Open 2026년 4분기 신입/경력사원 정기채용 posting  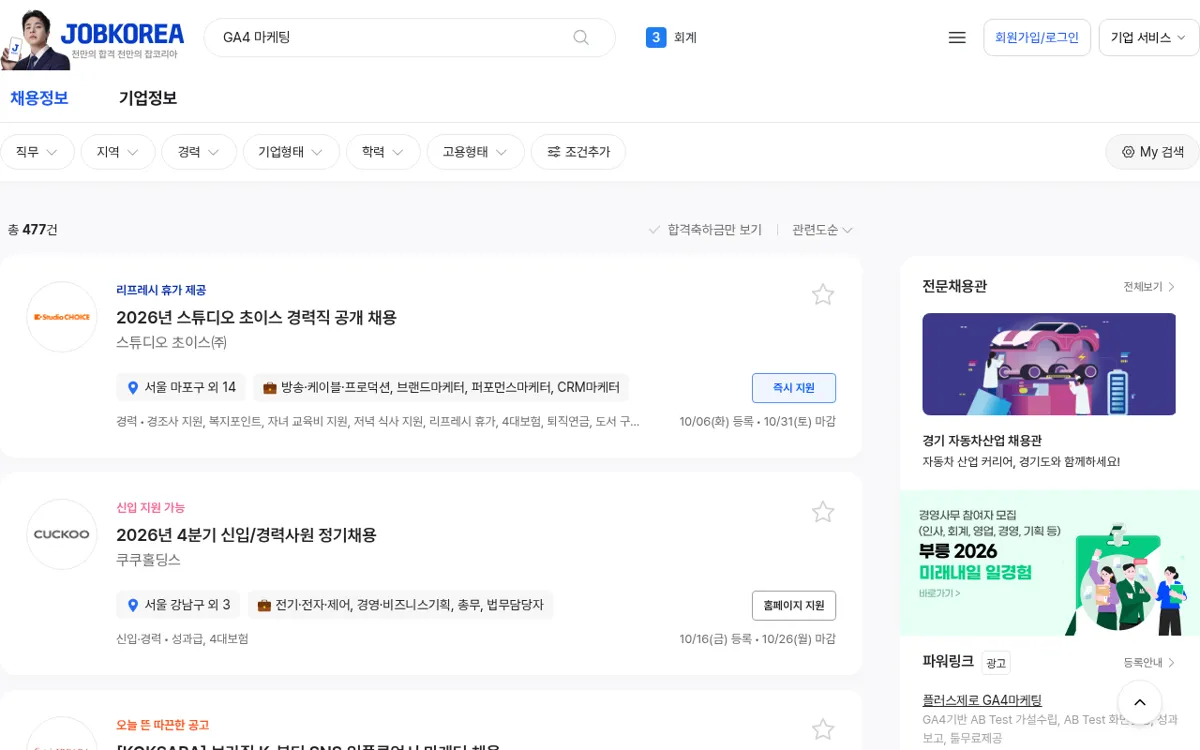coord(246,535)
